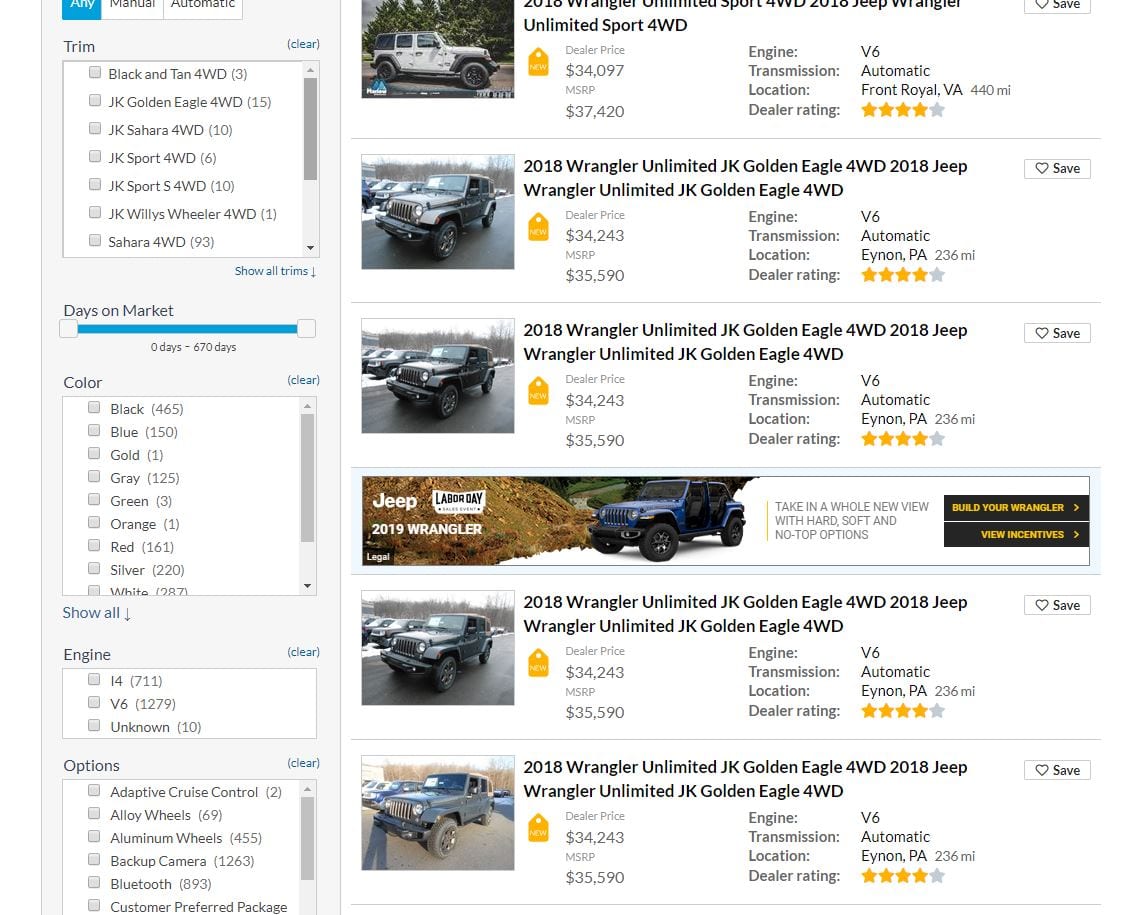This screenshot has height=915, width=1124.
Task: Clear the Color filter
Action: pos(303,380)
